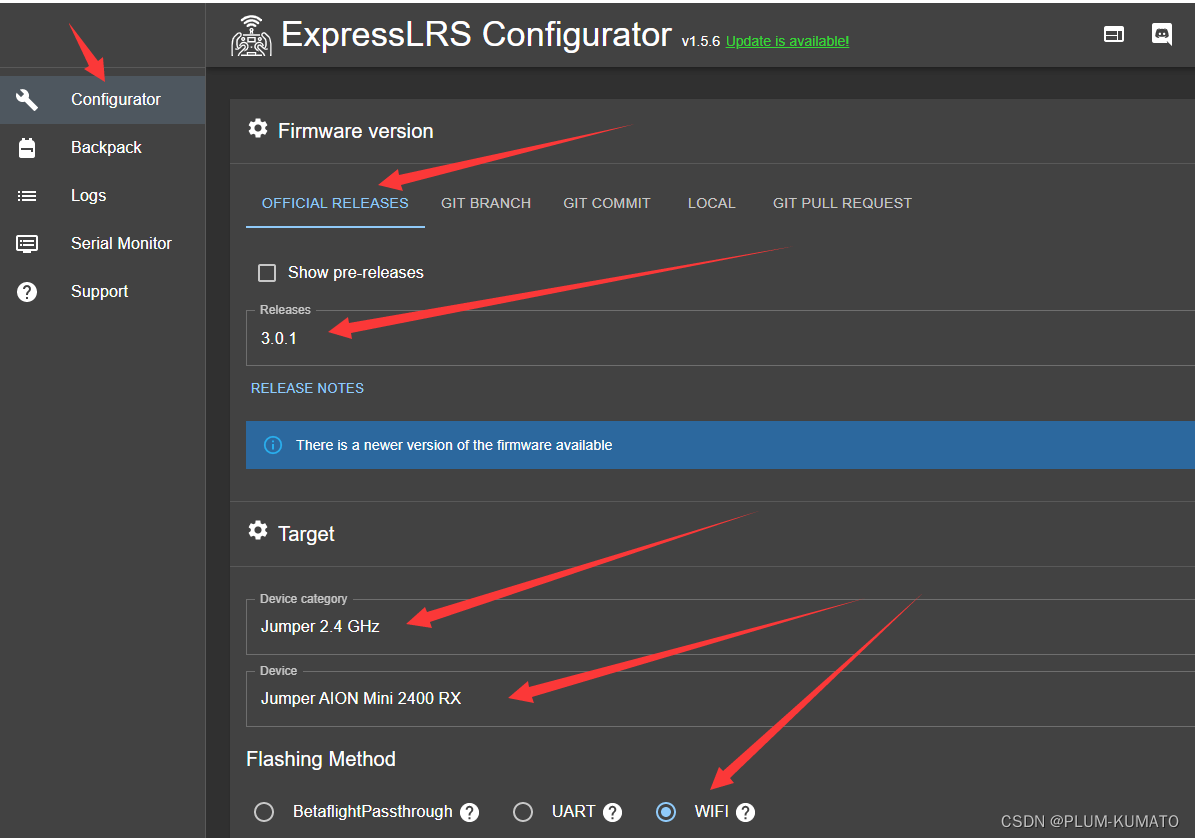Open Serial Monitor from the sidebar
The image size is (1195, 838).
click(x=26, y=243)
